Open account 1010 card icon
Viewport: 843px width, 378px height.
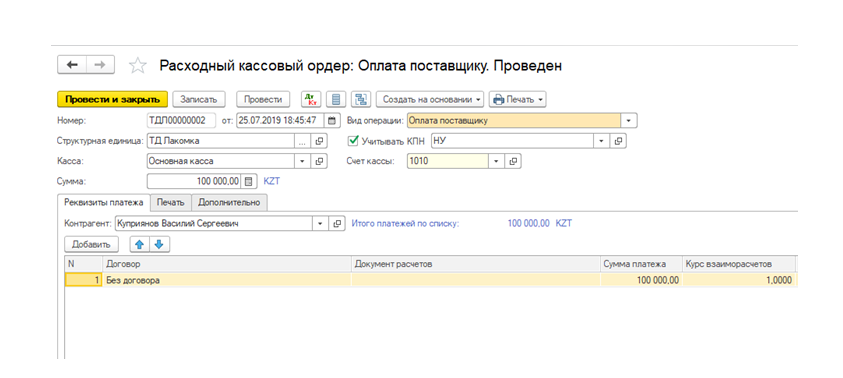tap(513, 161)
